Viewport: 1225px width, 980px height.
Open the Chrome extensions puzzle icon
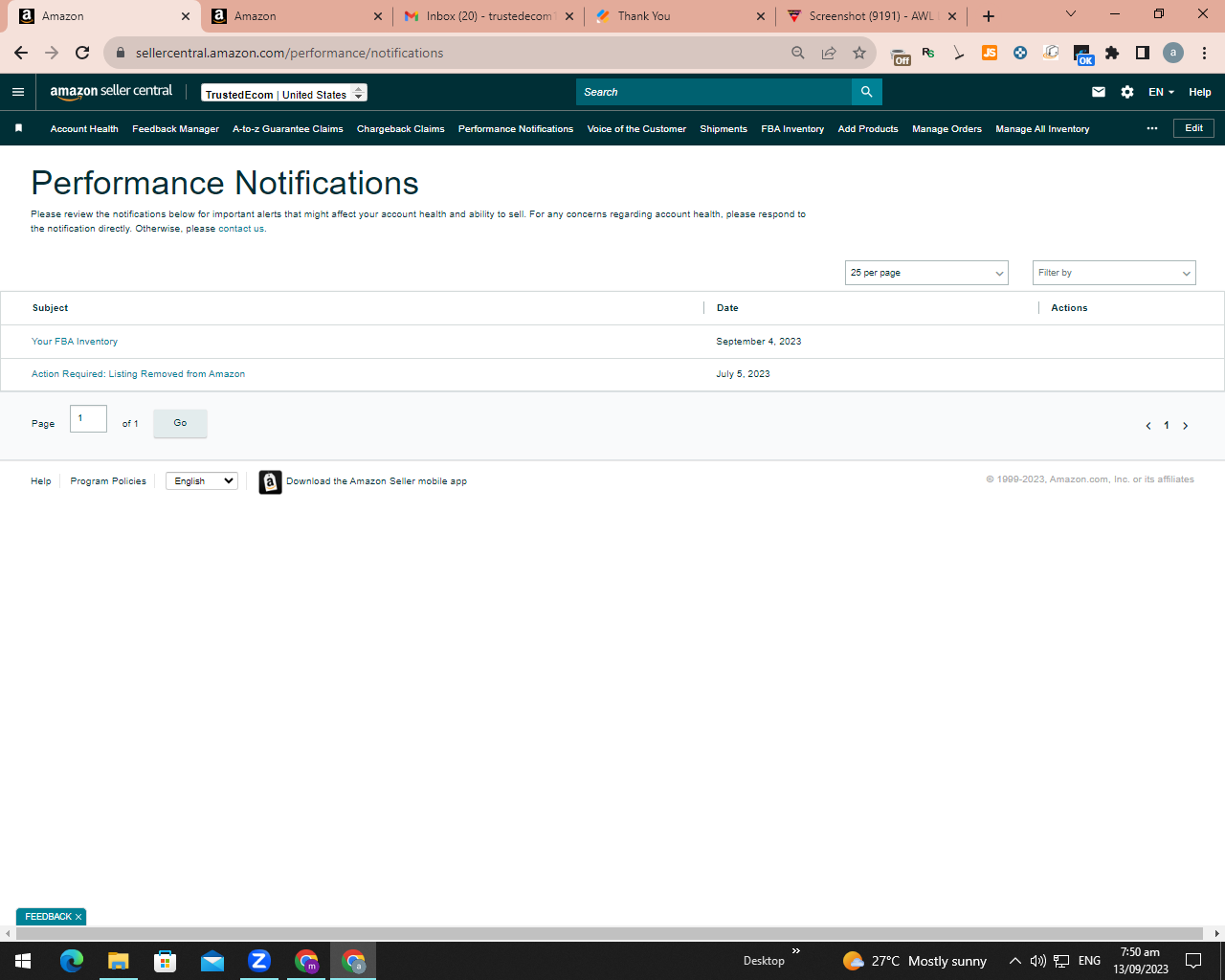click(x=1112, y=53)
